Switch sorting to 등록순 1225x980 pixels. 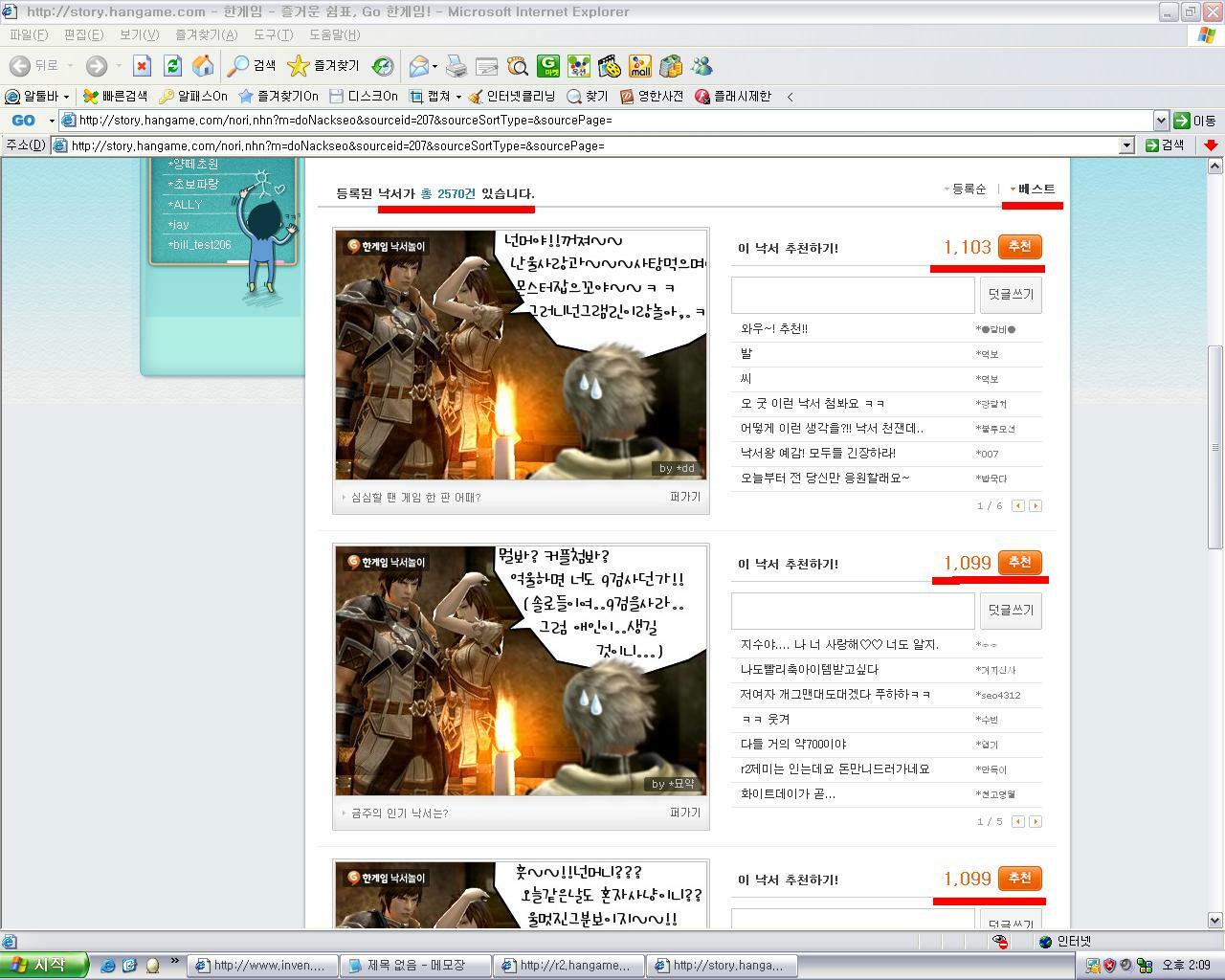[969, 189]
